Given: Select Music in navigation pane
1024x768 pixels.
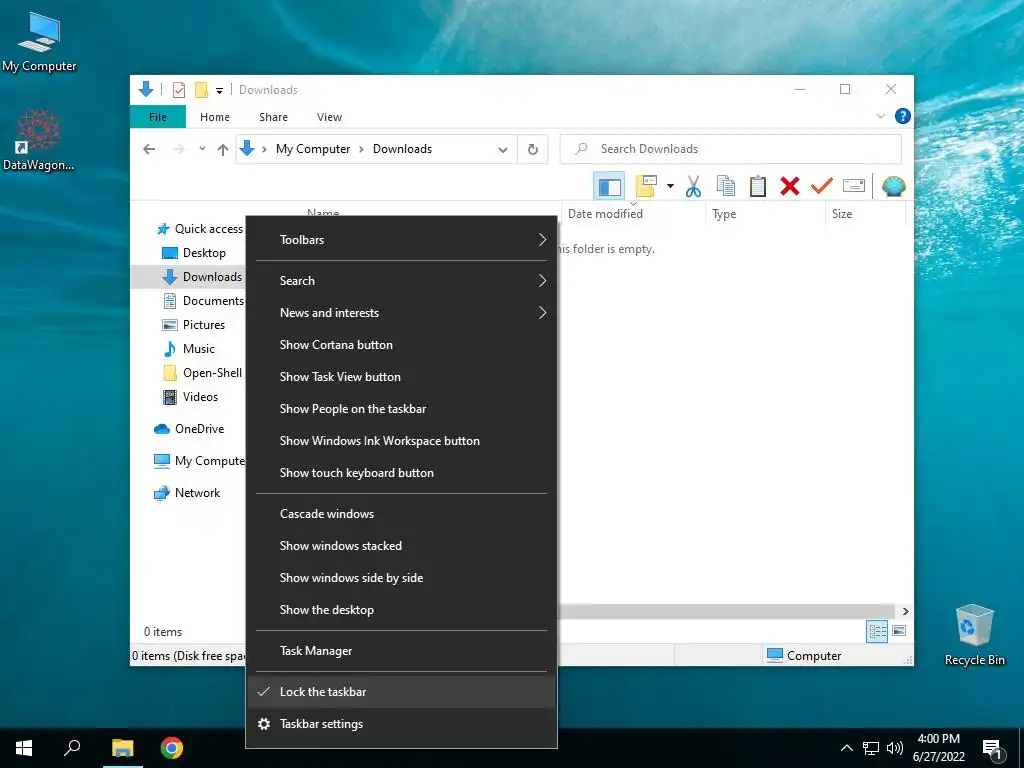Looking at the screenshot, I should click(188, 349).
